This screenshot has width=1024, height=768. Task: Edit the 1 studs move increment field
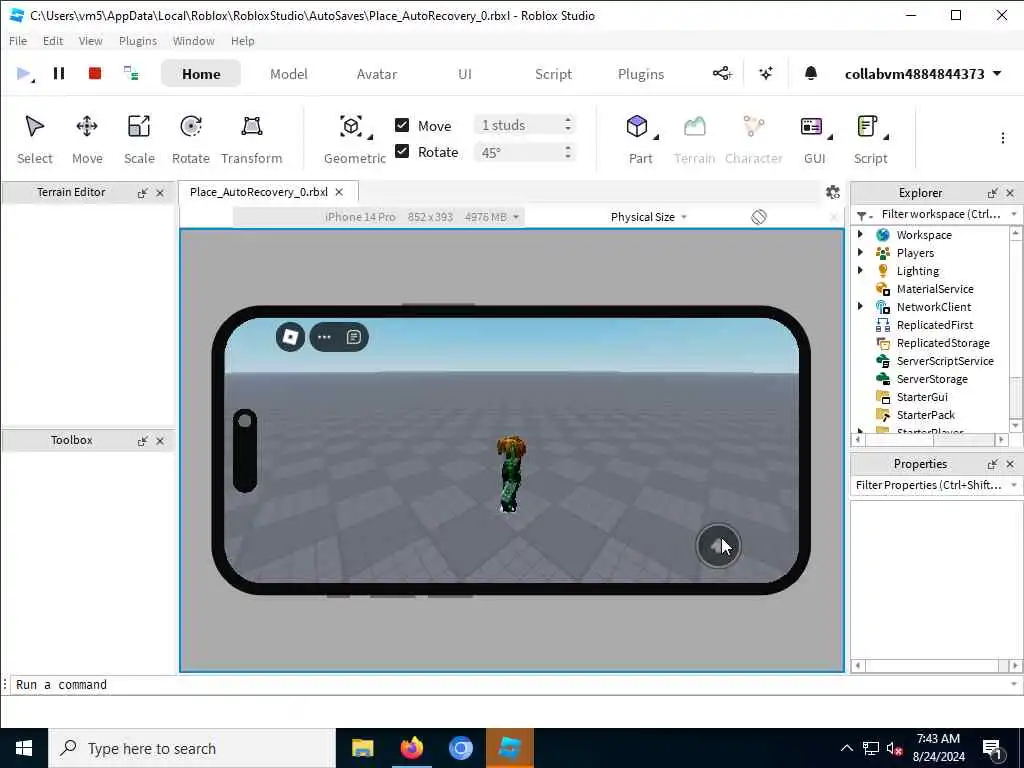518,125
